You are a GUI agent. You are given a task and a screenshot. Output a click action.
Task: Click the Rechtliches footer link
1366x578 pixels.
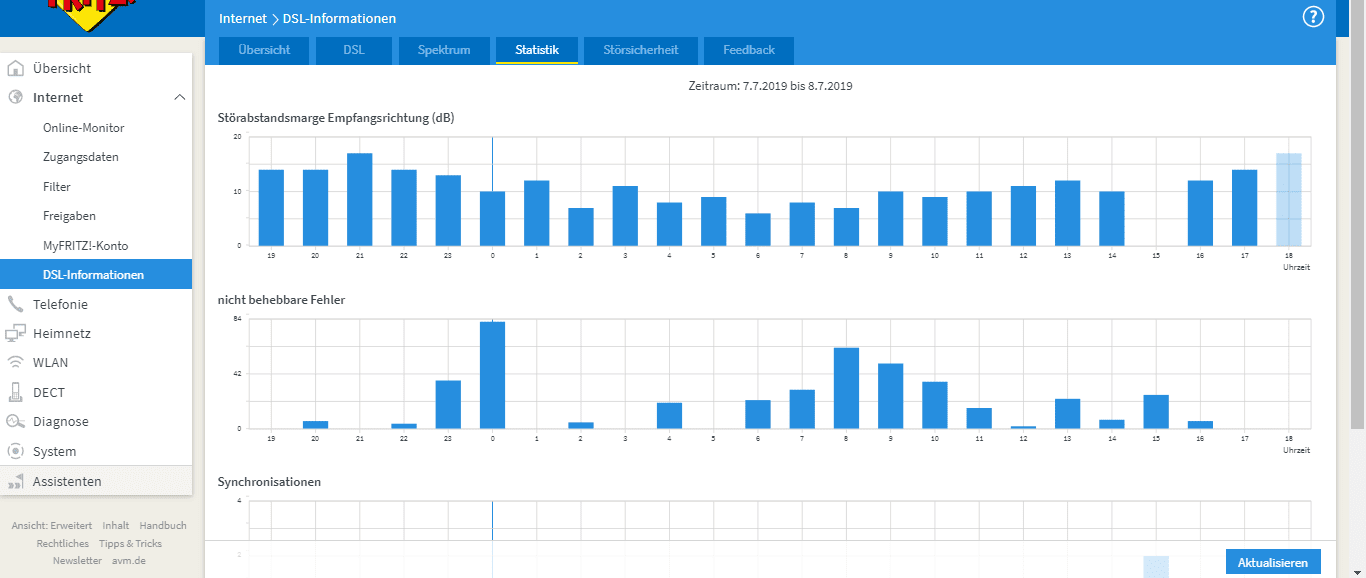point(62,543)
